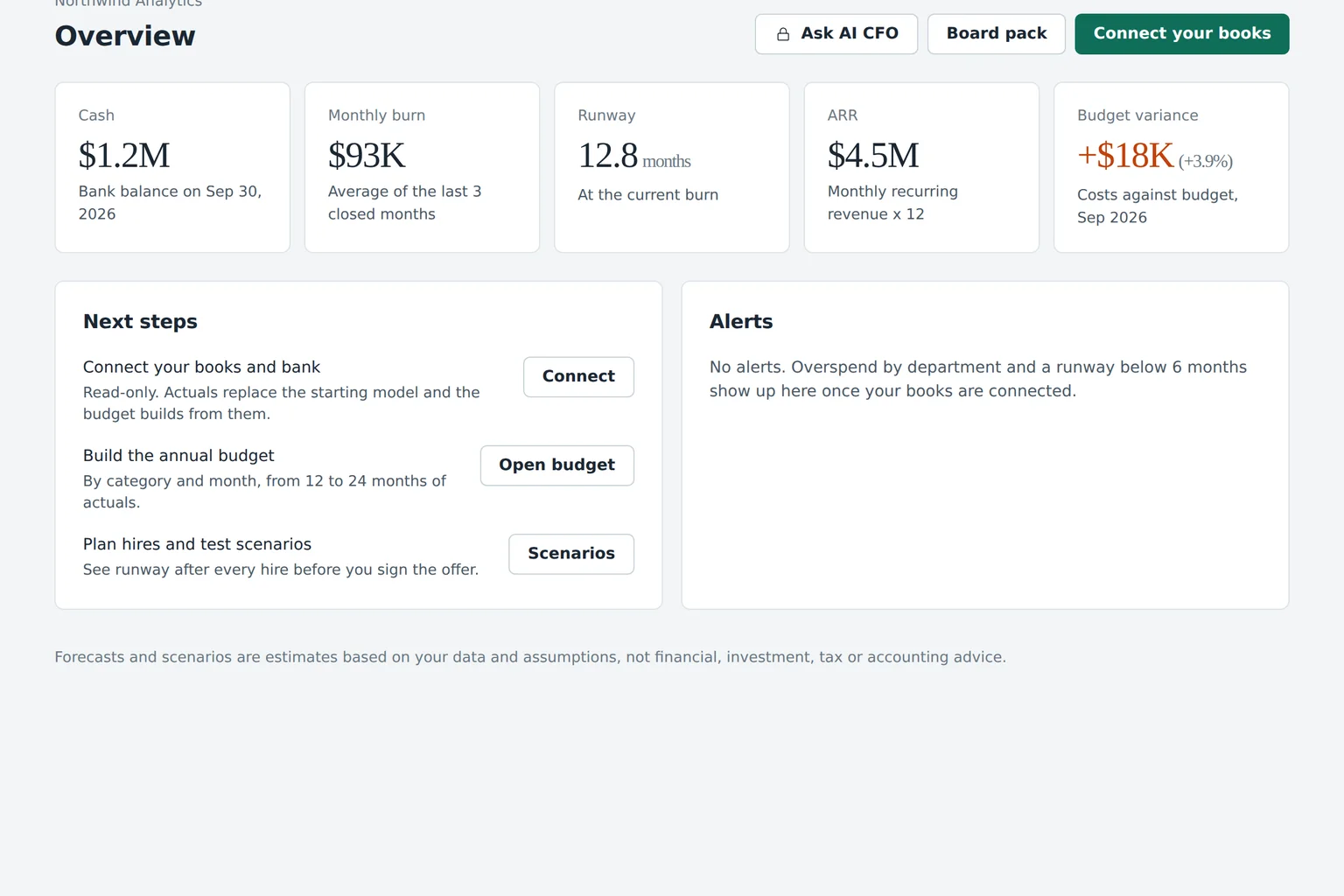This screenshot has width=1344, height=896.
Task: Click 'At the current burn' caption
Action: [647, 195]
